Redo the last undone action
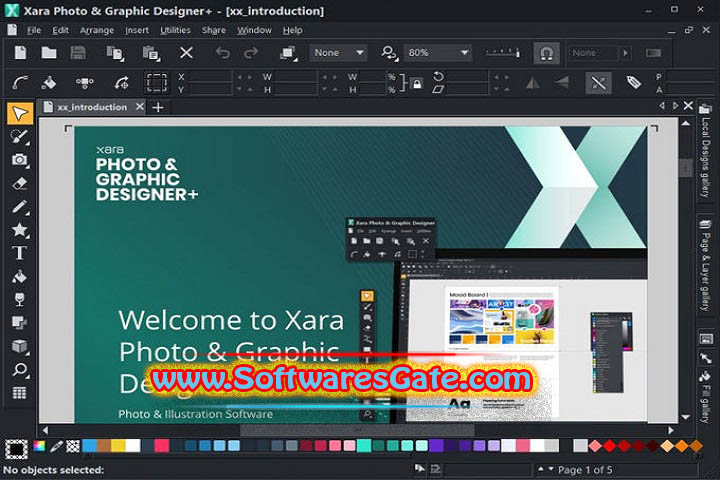The height and width of the screenshot is (480, 720). point(251,53)
